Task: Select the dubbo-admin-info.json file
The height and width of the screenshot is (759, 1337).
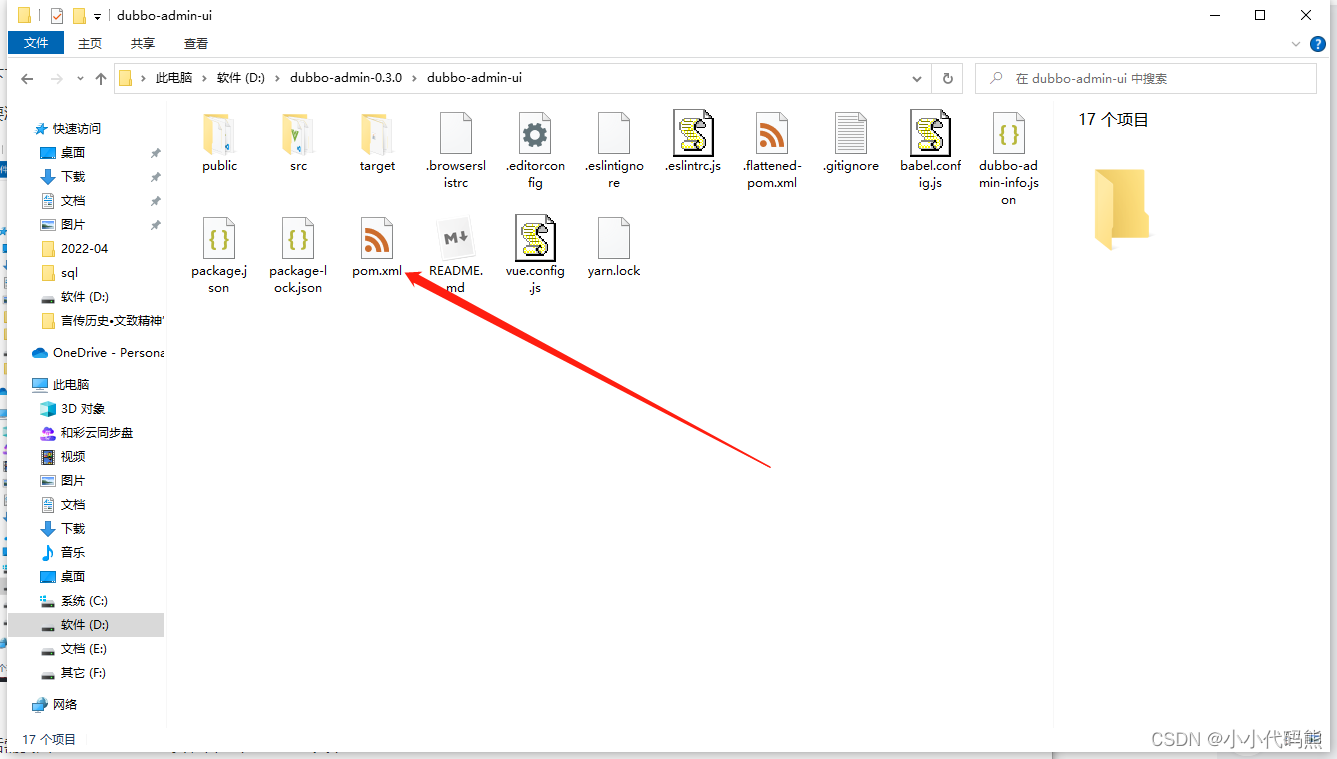Action: pyautogui.click(x=1009, y=158)
